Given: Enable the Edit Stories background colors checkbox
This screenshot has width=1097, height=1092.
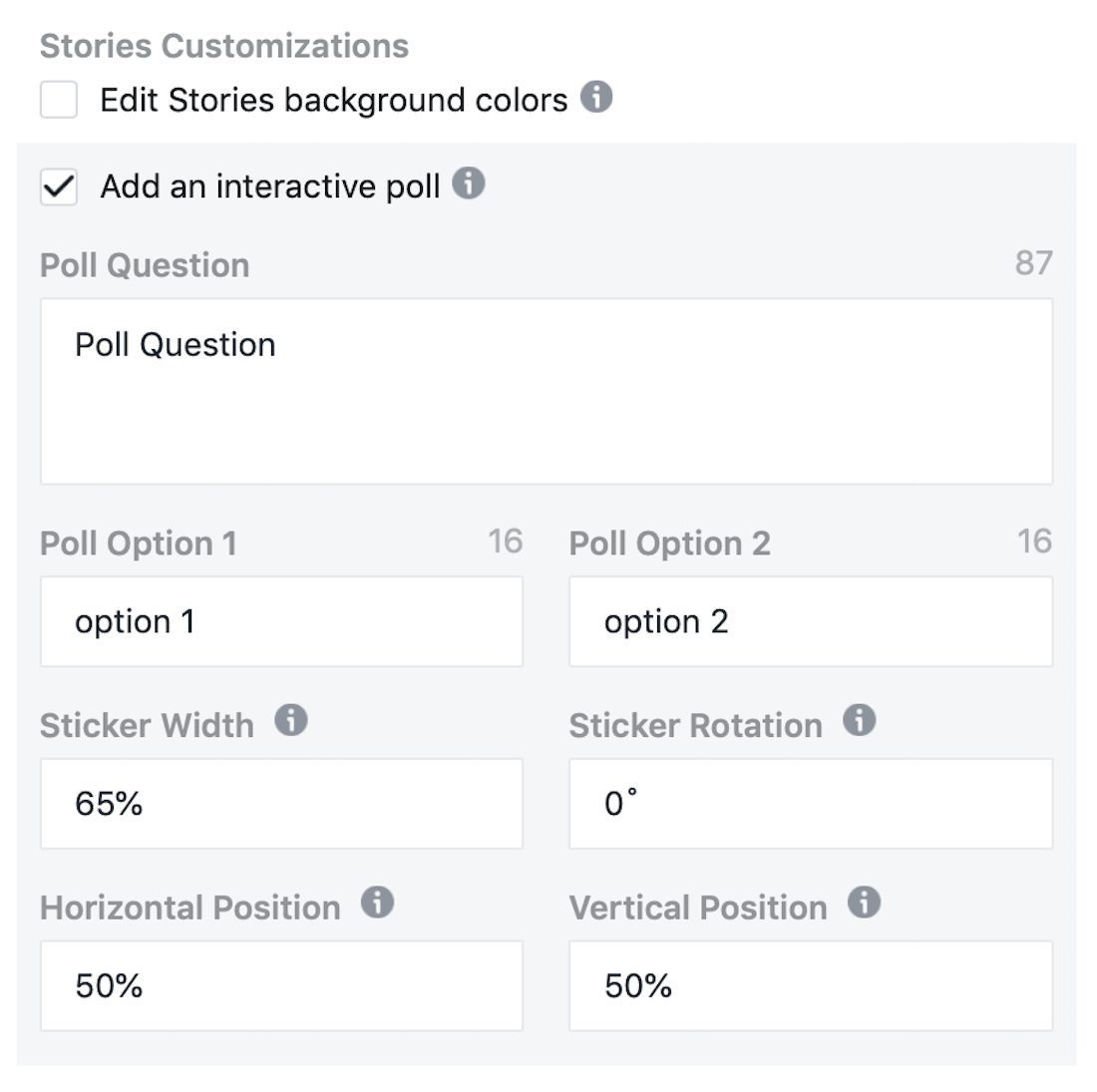Looking at the screenshot, I should click(58, 99).
